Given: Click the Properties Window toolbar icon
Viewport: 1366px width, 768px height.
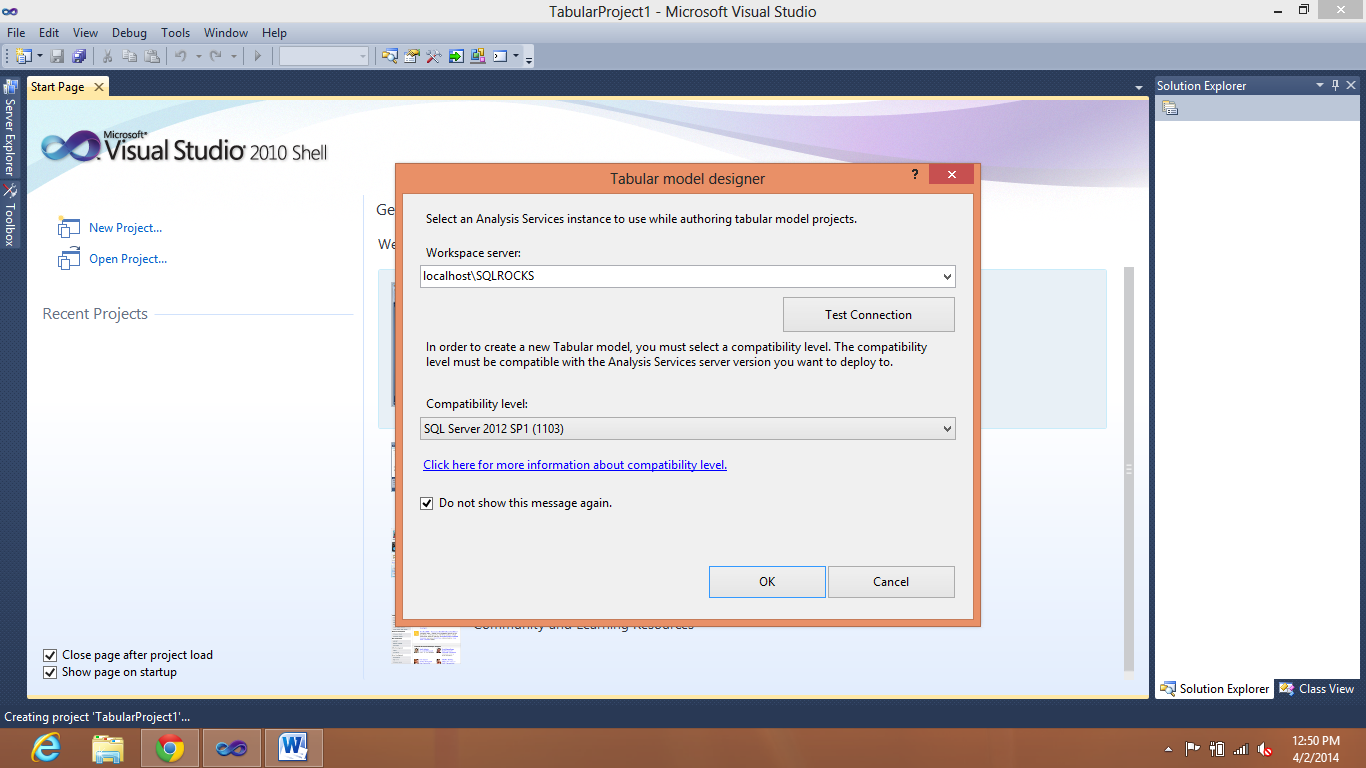Looking at the screenshot, I should pyautogui.click(x=412, y=56).
